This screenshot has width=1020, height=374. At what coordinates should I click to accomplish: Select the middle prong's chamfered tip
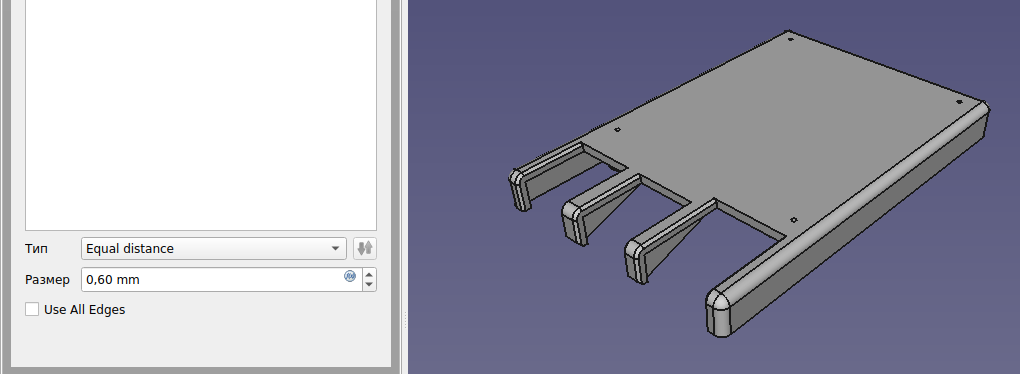574,223
